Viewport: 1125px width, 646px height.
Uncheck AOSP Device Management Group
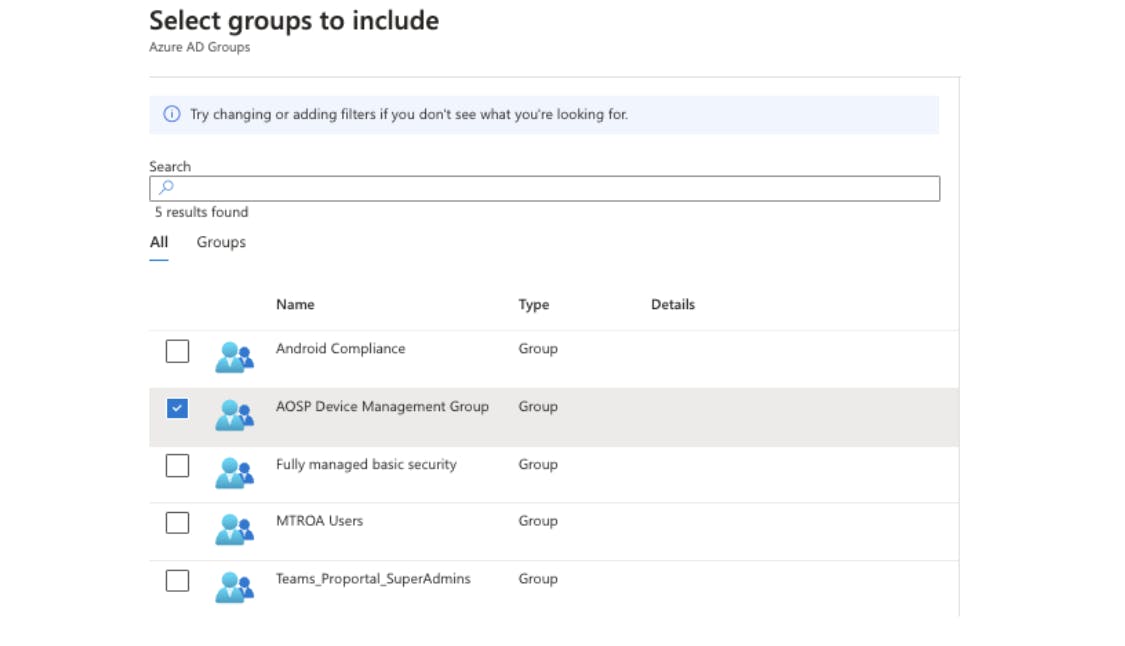pyautogui.click(x=177, y=408)
